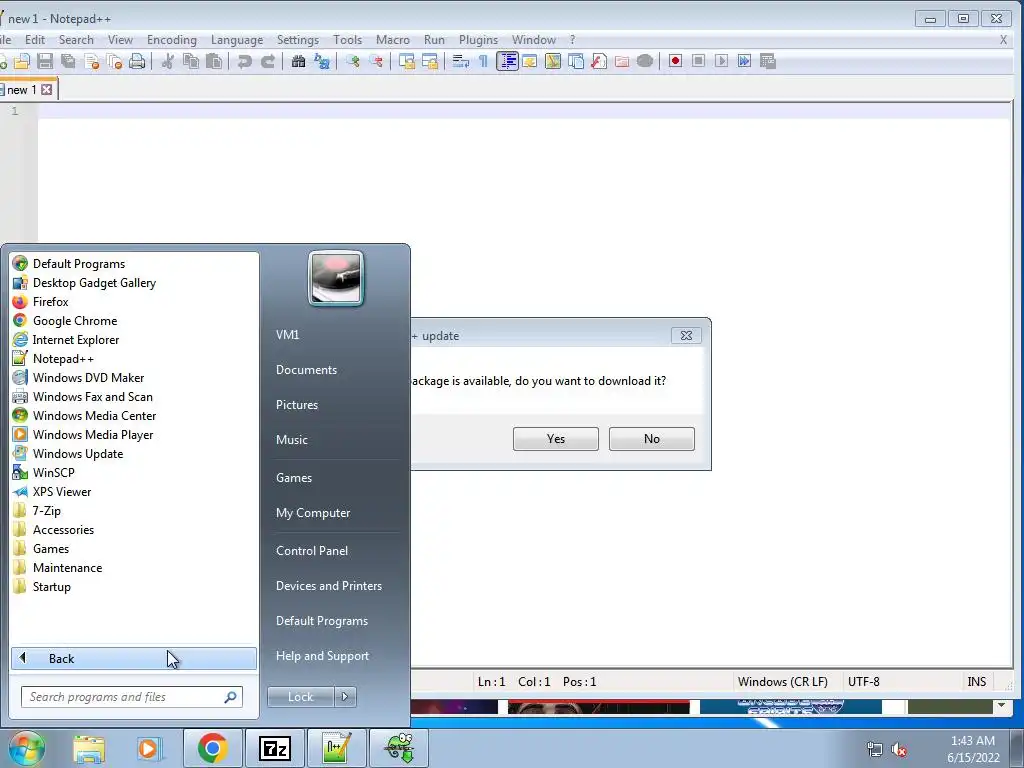Open Folder as Workspace toolbar icon

622,61
